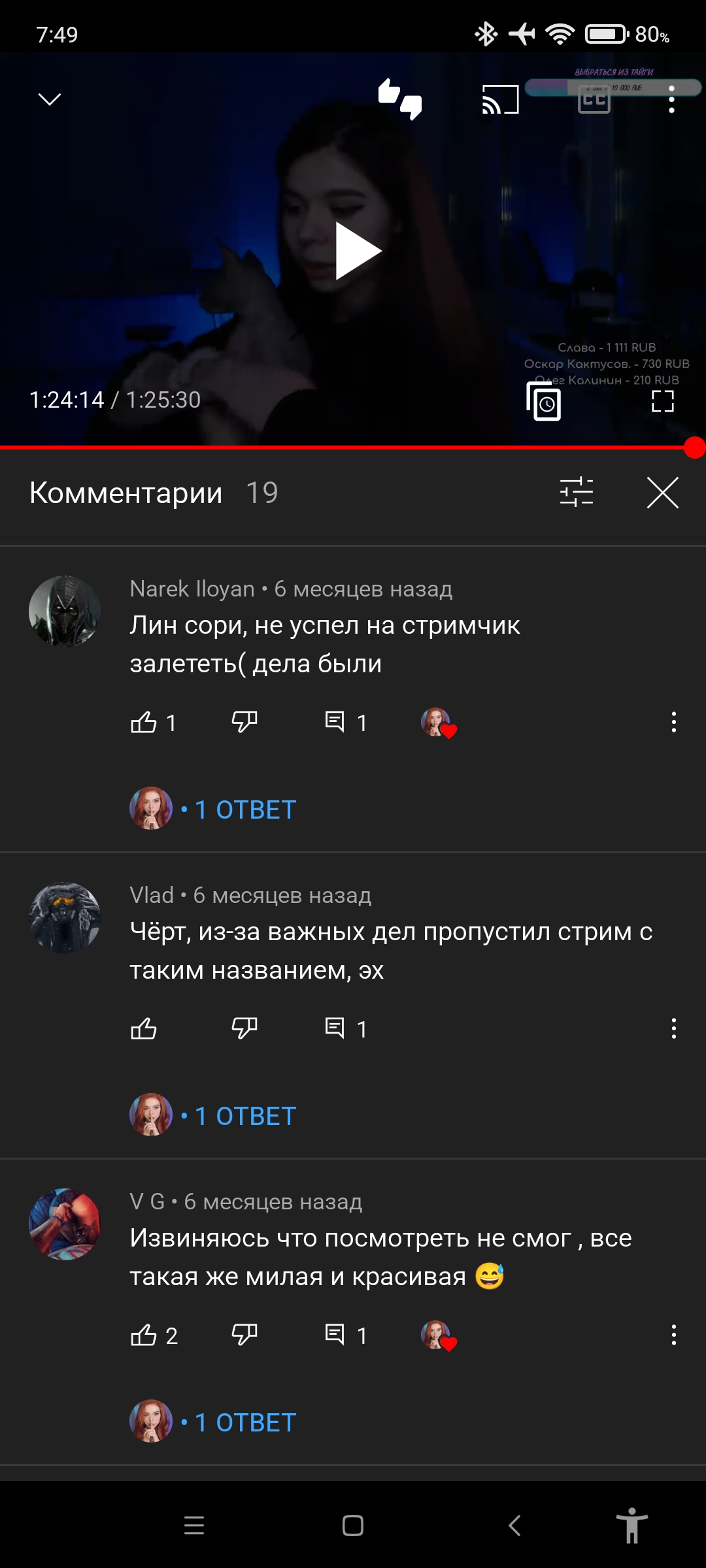This screenshot has height=1568, width=706.
Task: Tap the 1 ОТВЕТ link under V G's comment
Action: [245, 1422]
